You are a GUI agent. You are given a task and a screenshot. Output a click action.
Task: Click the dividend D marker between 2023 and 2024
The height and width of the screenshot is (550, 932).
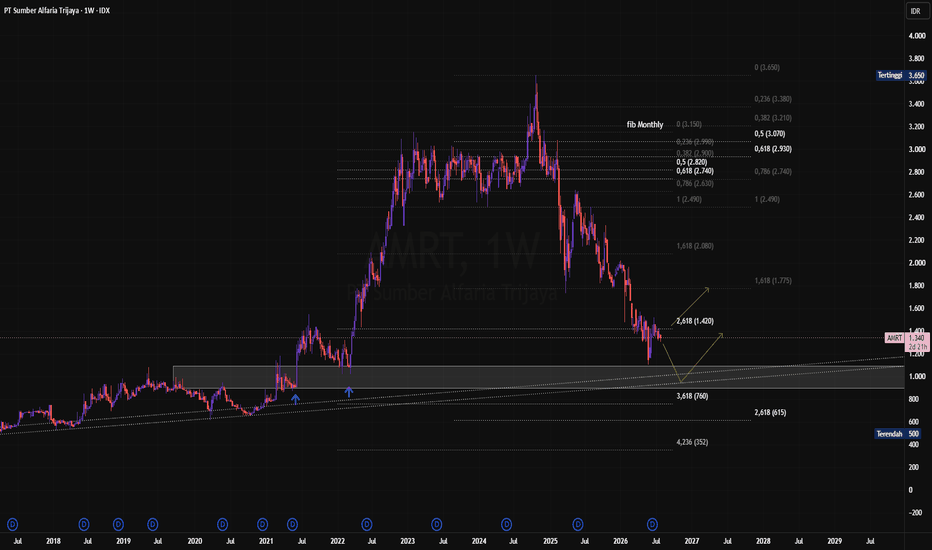click(x=437, y=524)
